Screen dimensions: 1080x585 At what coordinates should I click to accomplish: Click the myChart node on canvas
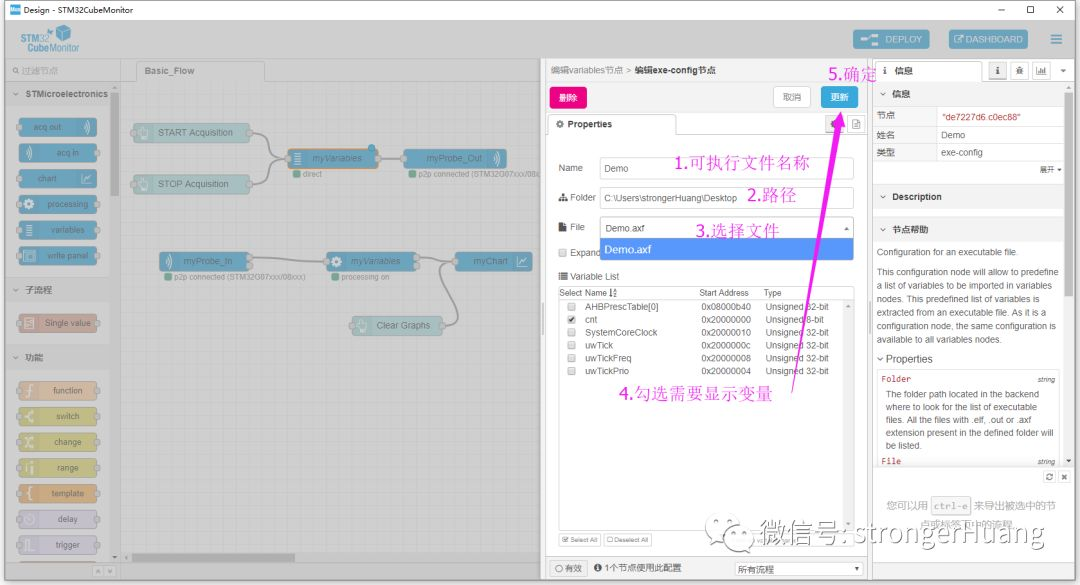click(x=493, y=261)
